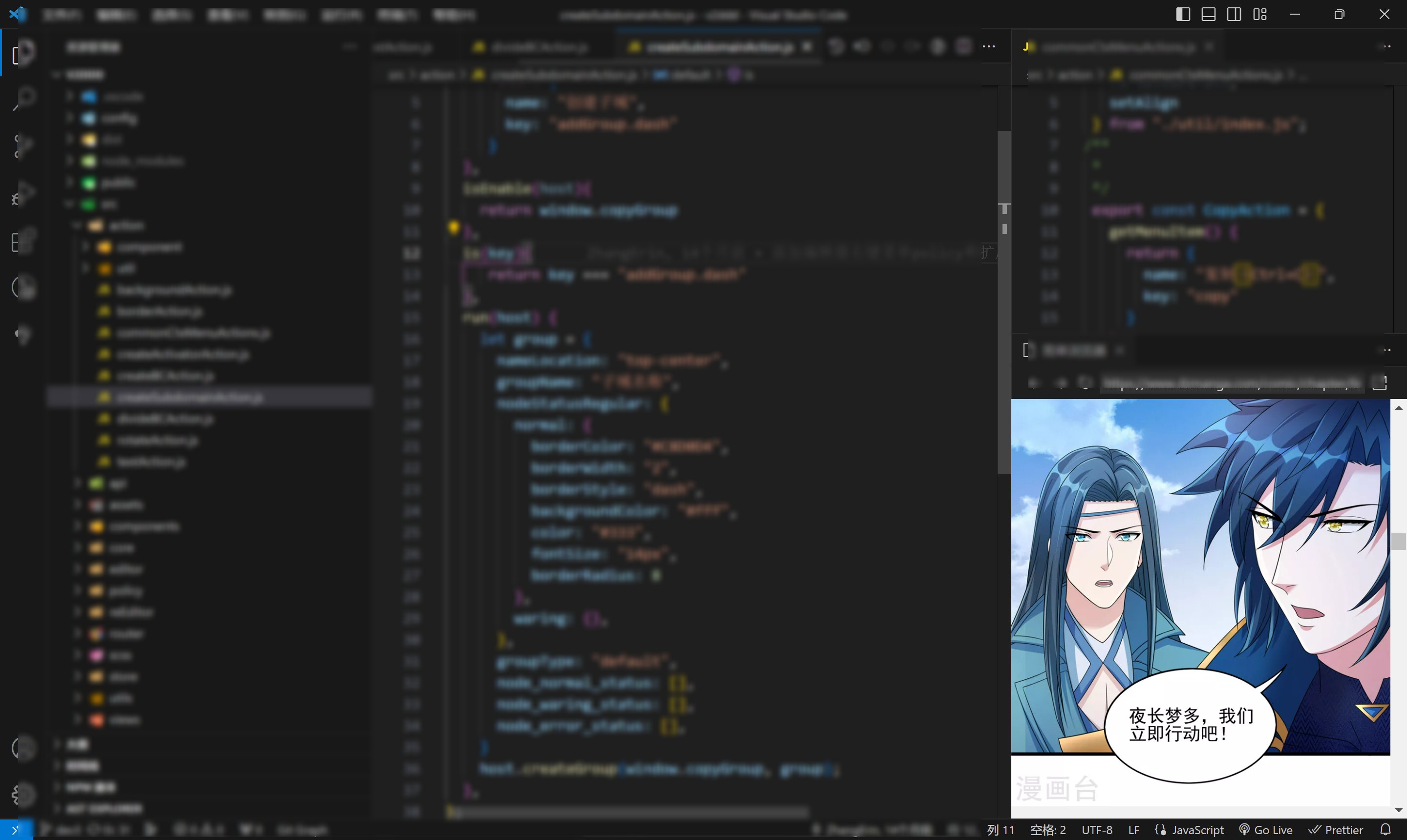1407x840 pixels.
Task: Click the preview scrollbar down arrow
Action: pos(1398,810)
